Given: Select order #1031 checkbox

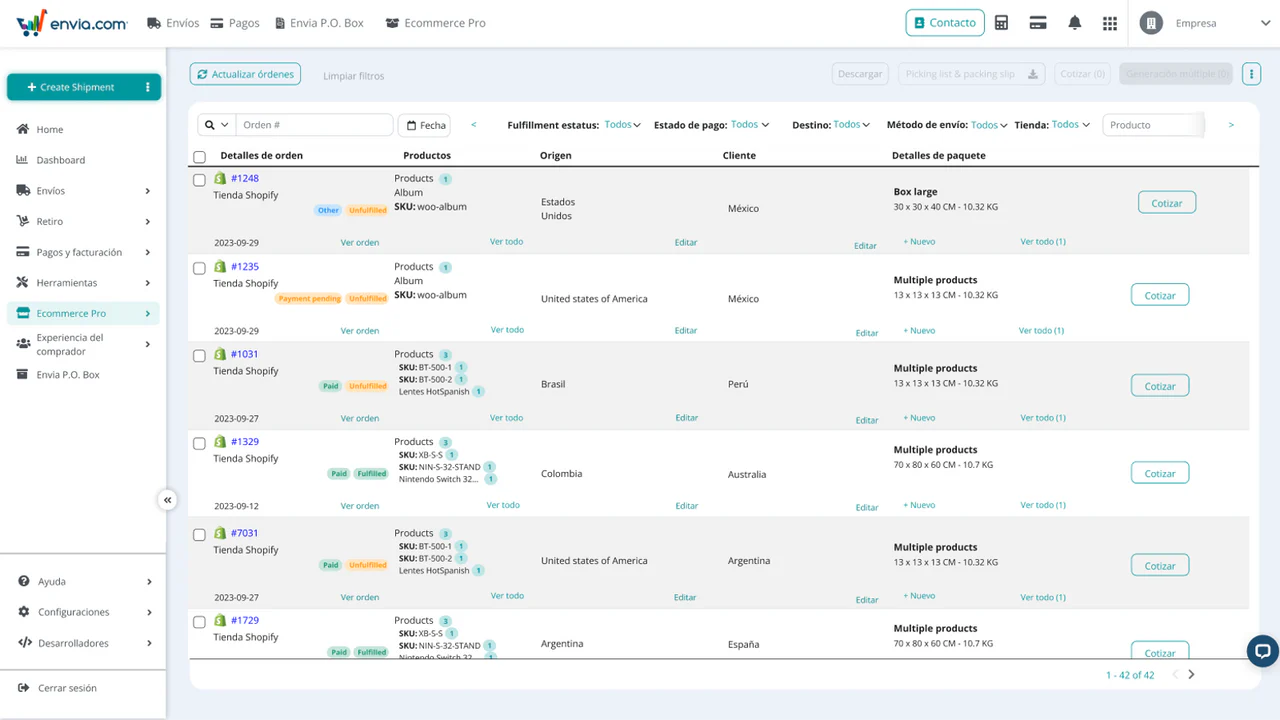Looking at the screenshot, I should click(x=199, y=355).
